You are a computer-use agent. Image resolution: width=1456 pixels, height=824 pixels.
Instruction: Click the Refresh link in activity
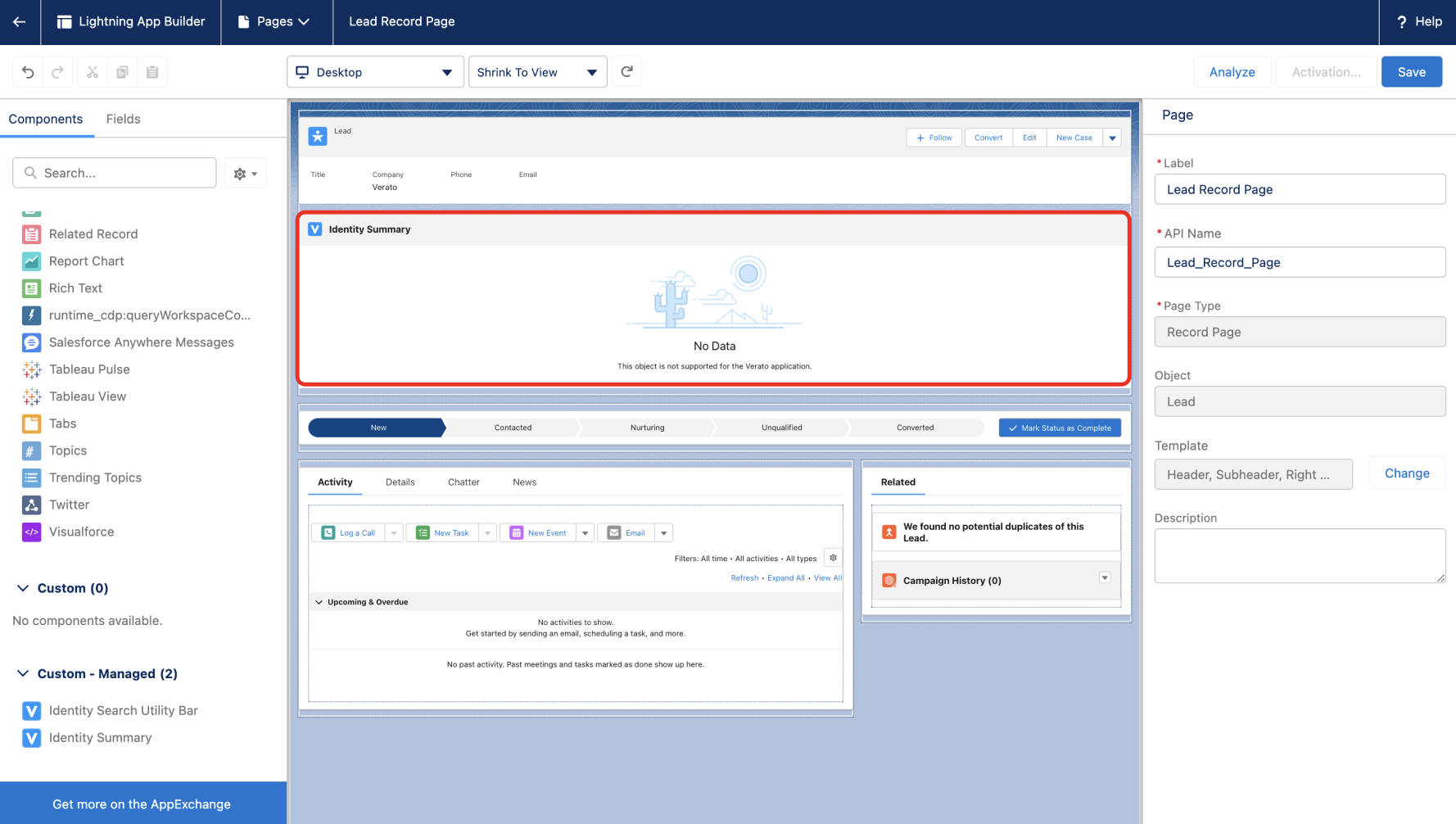(744, 578)
